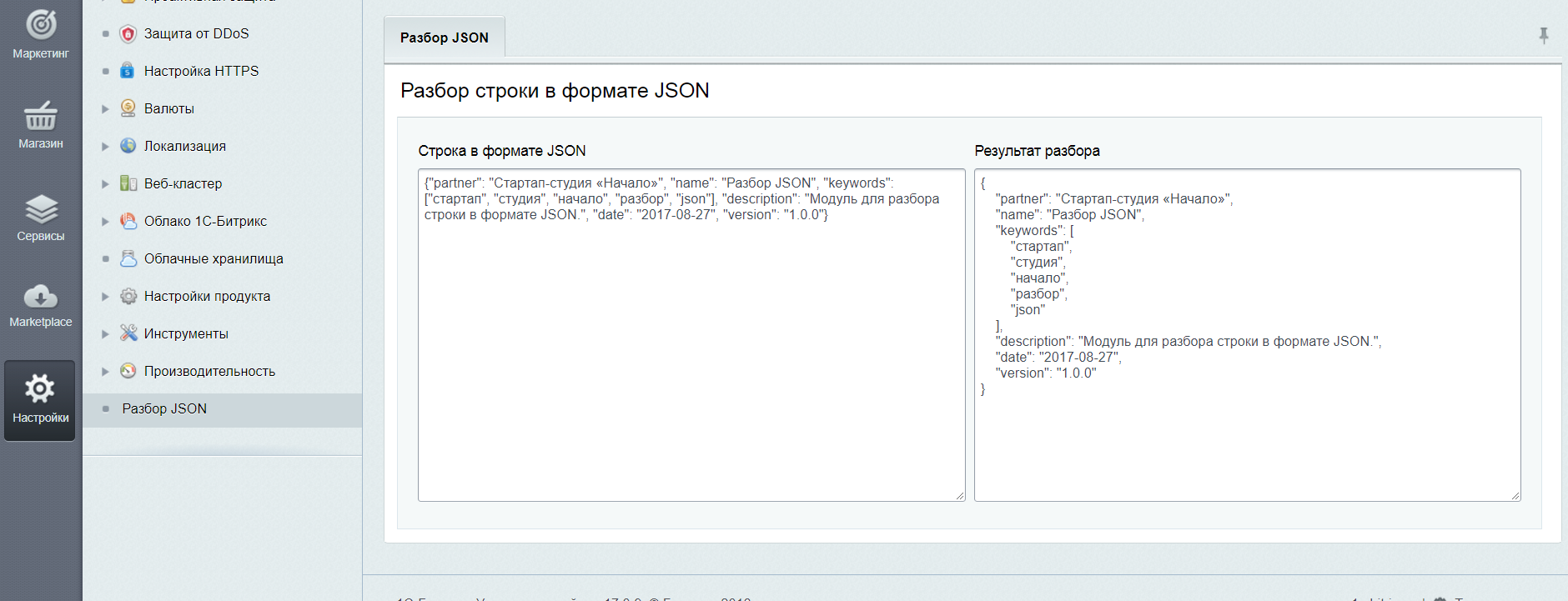Click the heading Разбор строки в формате JSON

pos(555,91)
